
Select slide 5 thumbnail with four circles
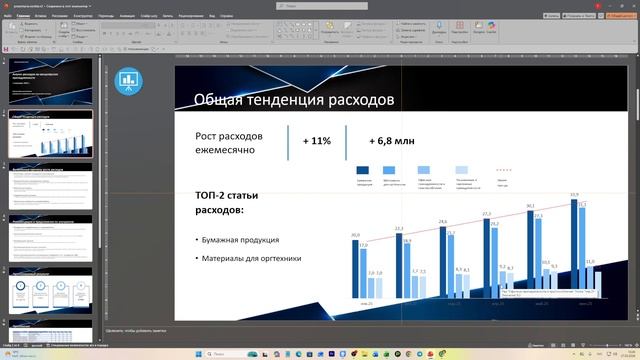[51, 291]
